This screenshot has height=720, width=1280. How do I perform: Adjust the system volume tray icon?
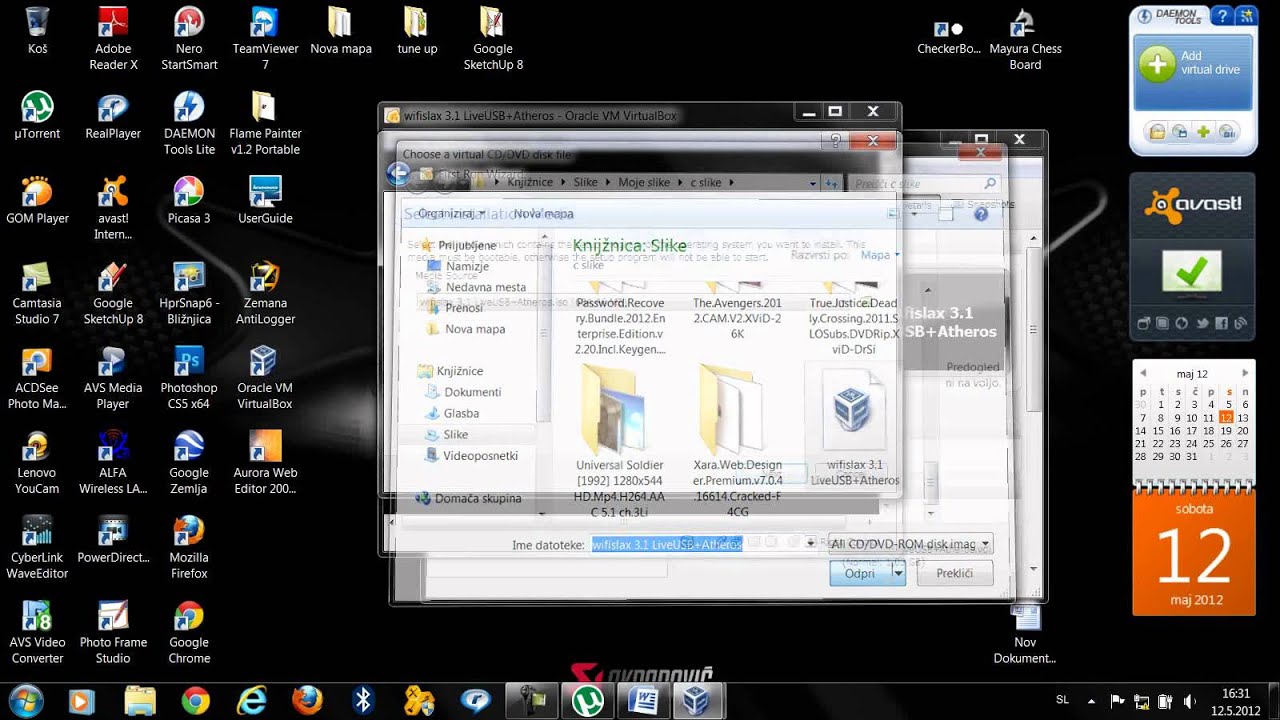(x=1188, y=701)
